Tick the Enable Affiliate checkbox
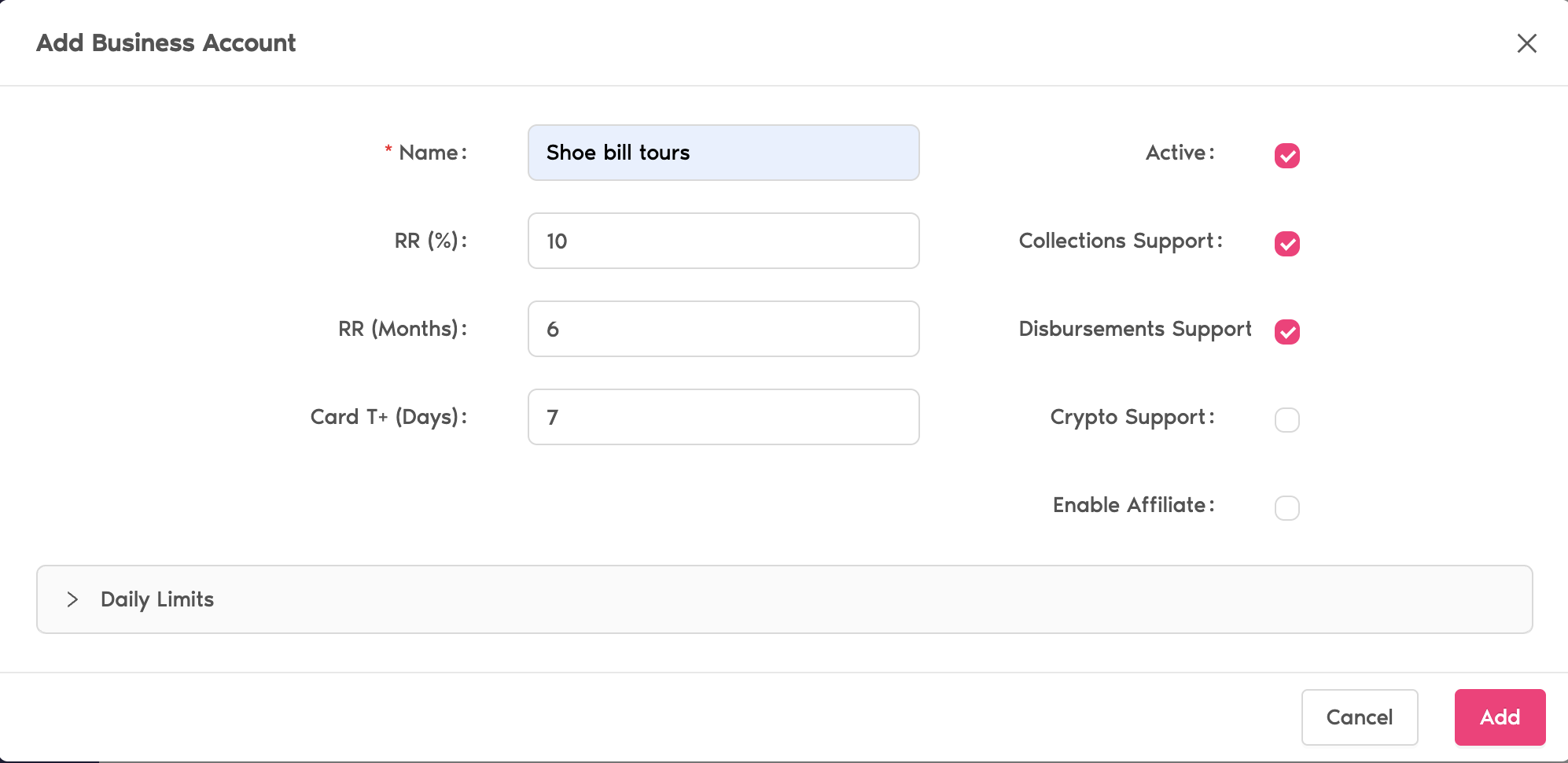This screenshot has height=763, width=1568. point(1286,508)
